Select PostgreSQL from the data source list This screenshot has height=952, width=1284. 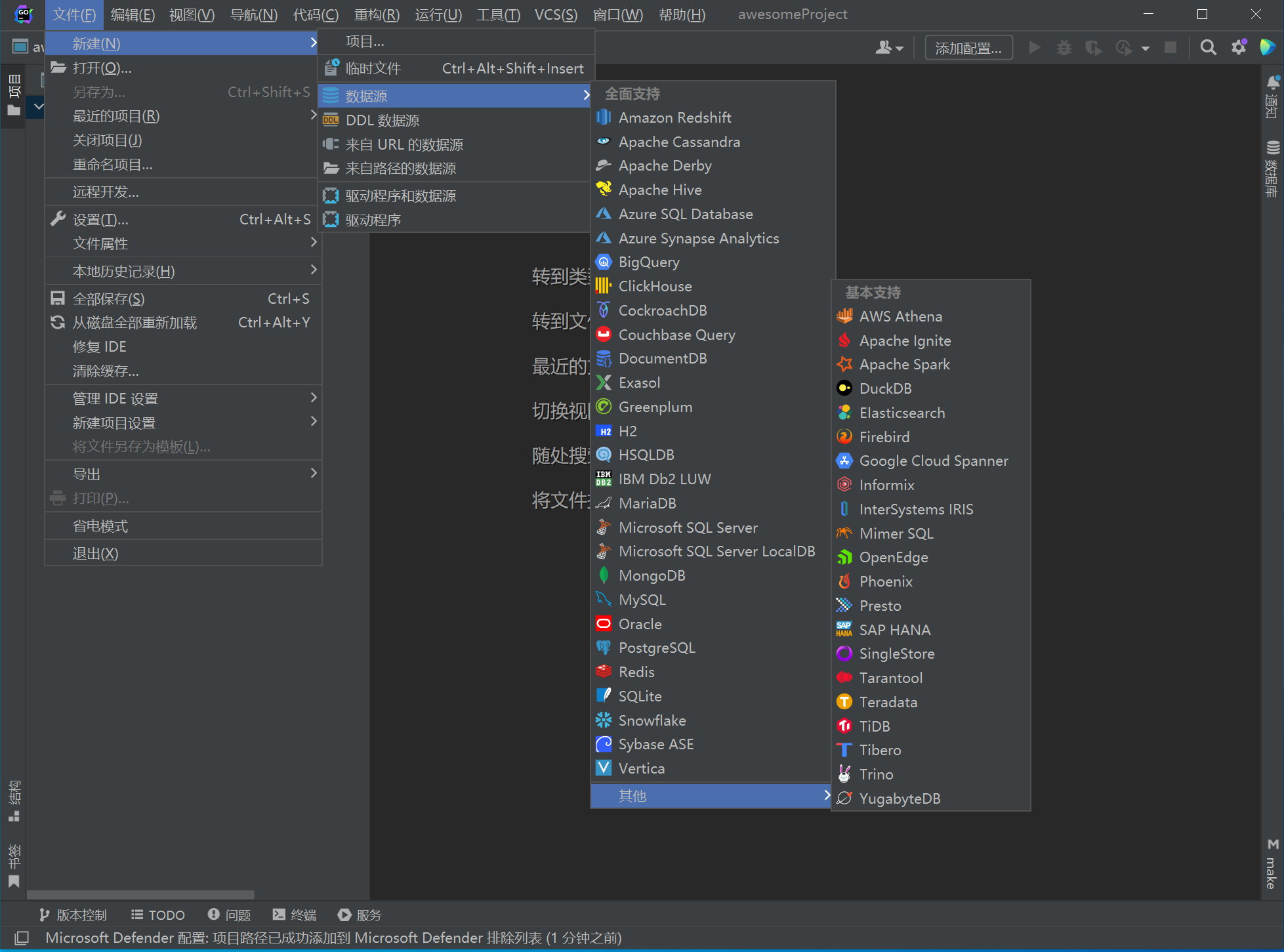(x=656, y=648)
